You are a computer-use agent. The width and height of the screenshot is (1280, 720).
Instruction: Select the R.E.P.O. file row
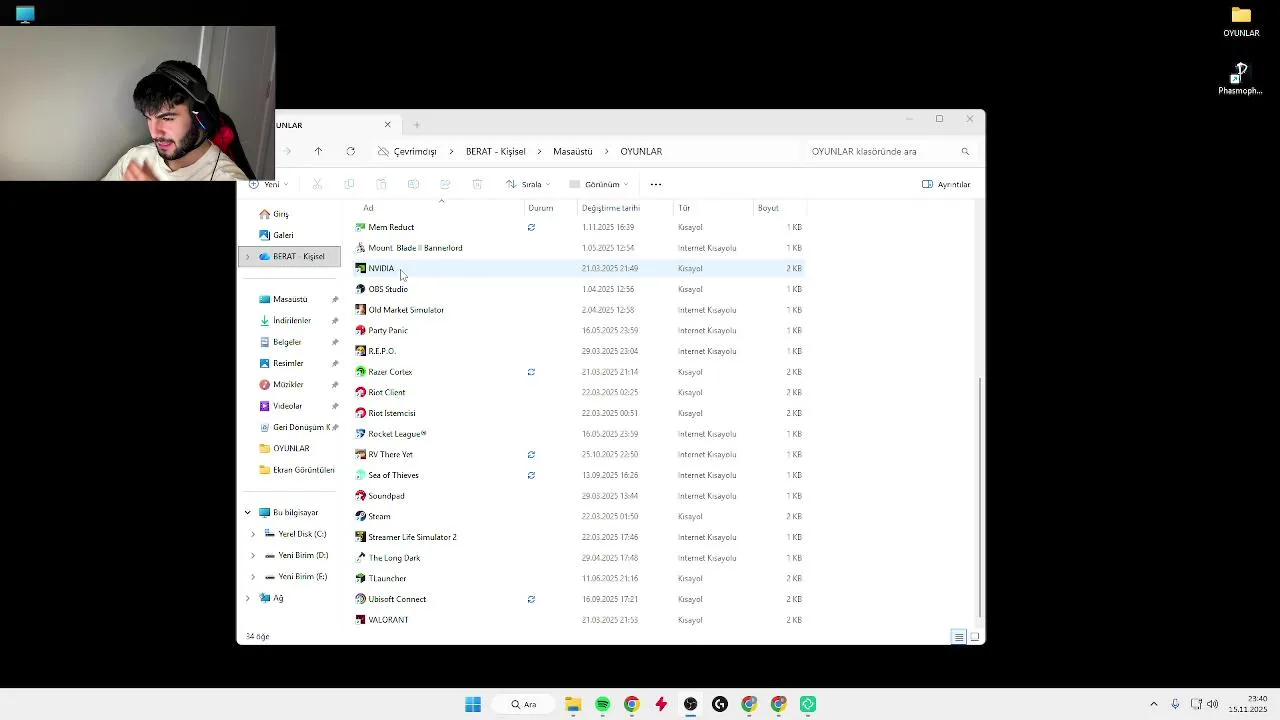(x=580, y=351)
